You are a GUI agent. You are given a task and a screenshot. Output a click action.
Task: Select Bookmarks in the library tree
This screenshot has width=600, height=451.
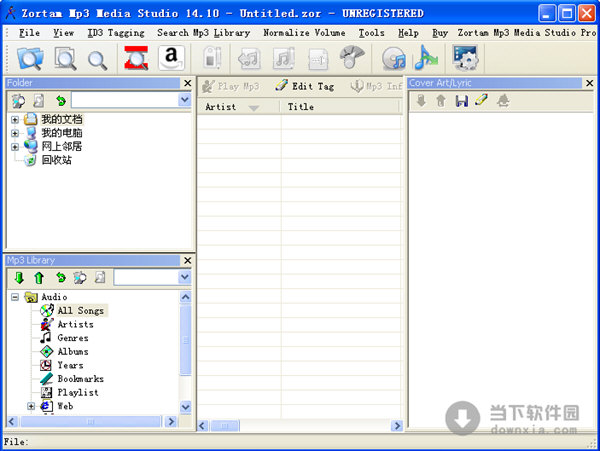coord(80,379)
